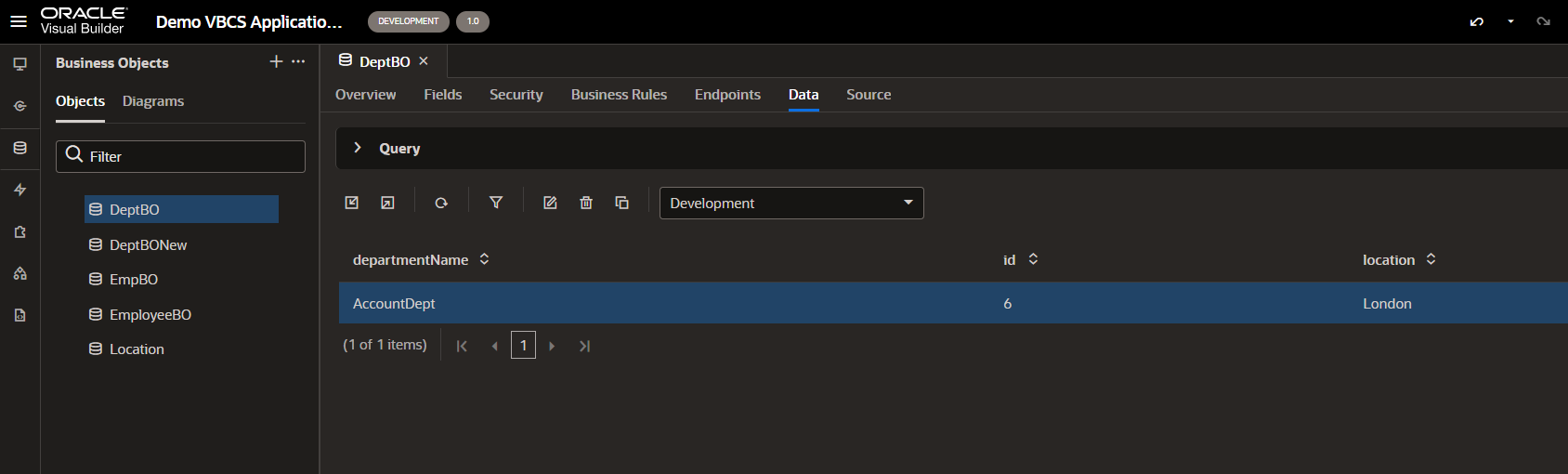
Task: Sort by departmentName column
Action: coord(484,259)
